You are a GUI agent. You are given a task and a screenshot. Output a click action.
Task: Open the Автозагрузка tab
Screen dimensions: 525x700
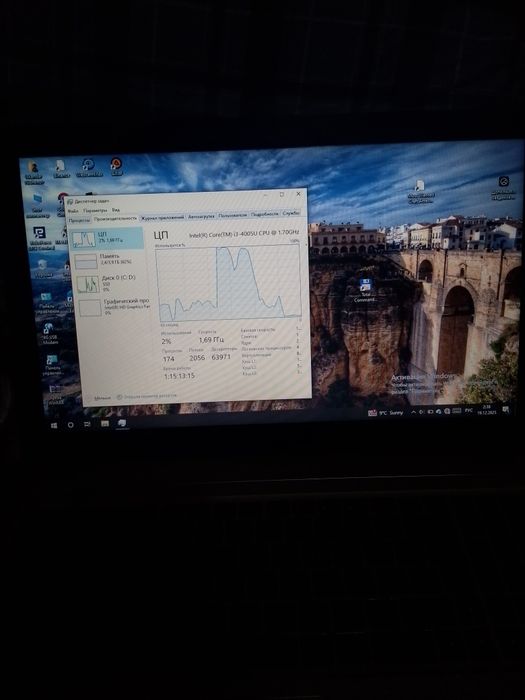point(201,217)
